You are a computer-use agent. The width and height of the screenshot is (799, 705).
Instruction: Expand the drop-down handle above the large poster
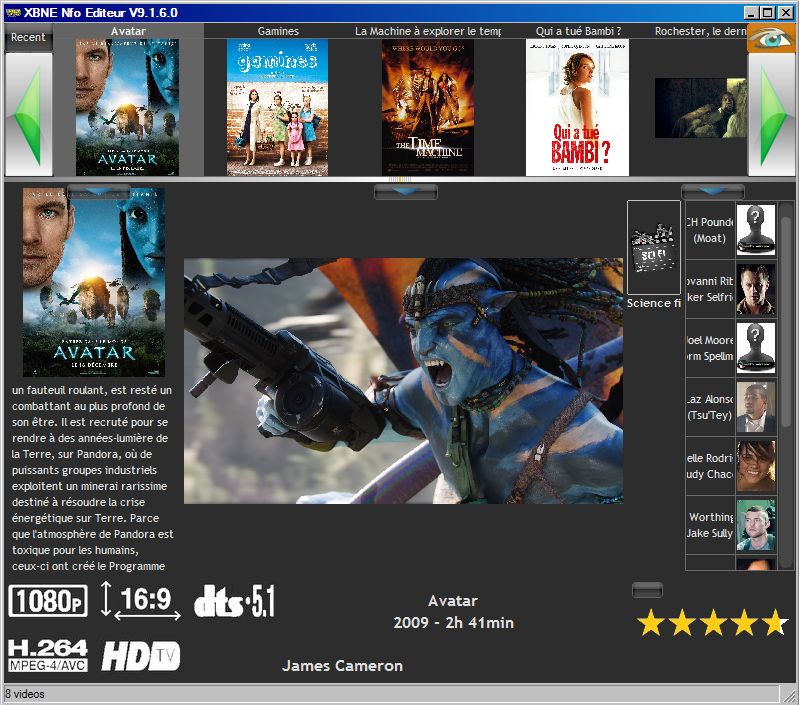pos(98,192)
